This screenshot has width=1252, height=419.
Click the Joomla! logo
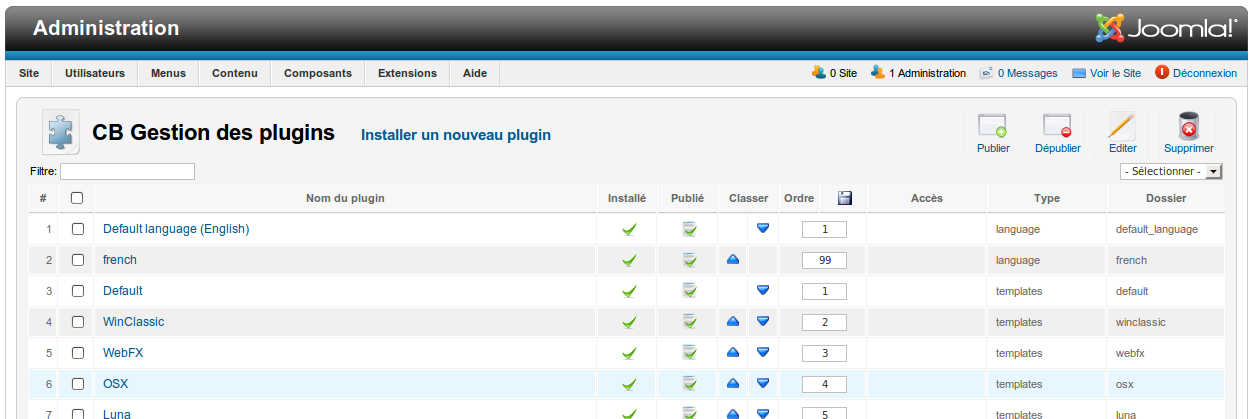(1166, 29)
